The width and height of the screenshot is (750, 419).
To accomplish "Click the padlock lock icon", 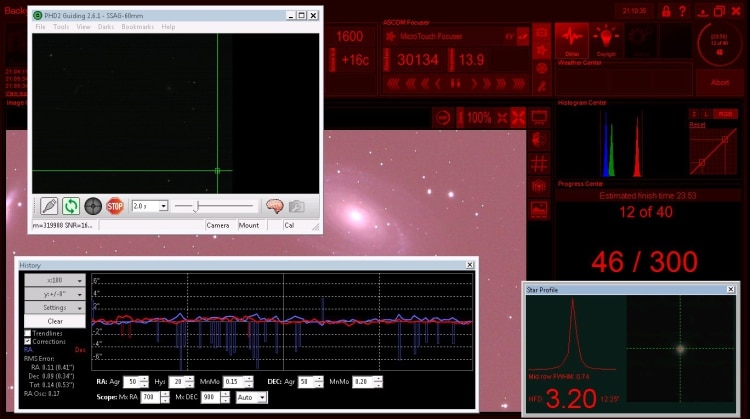I will (666, 11).
